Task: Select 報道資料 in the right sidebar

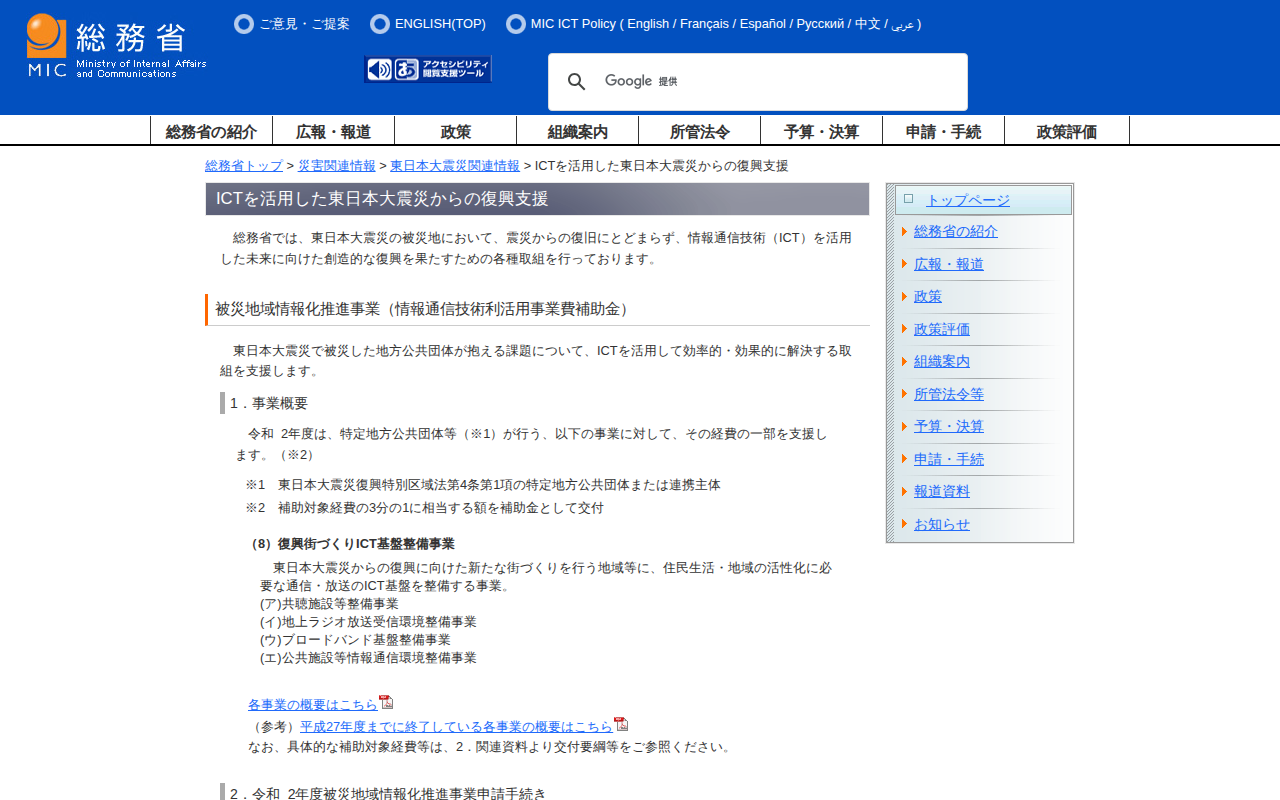Action: [941, 491]
